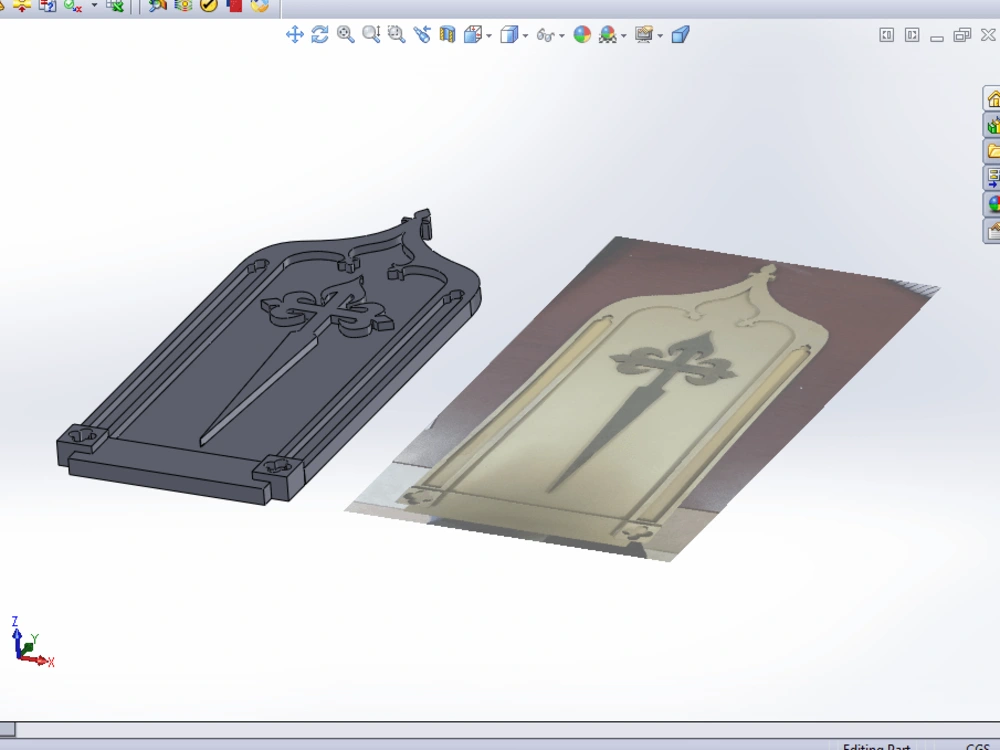Viewport: 1000px width, 750px height.
Task: Select the Pan tool in the view toolbar
Action: point(294,34)
